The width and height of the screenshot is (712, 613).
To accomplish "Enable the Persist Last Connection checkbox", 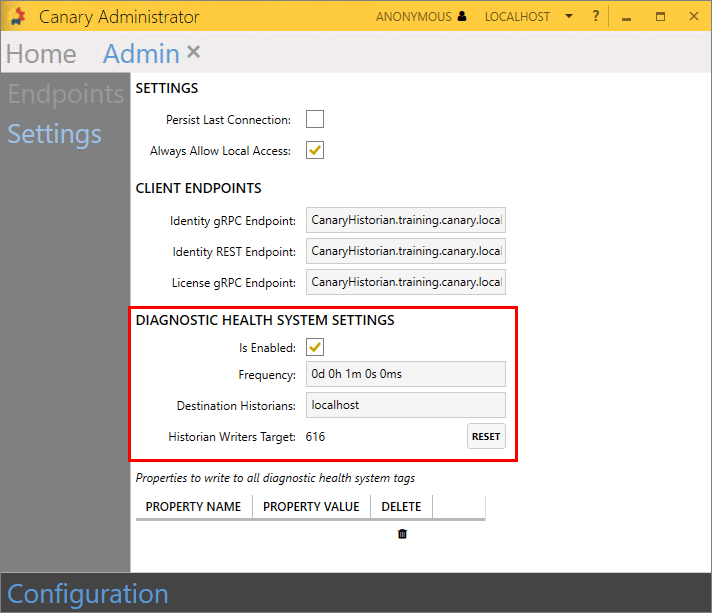I will (315, 120).
